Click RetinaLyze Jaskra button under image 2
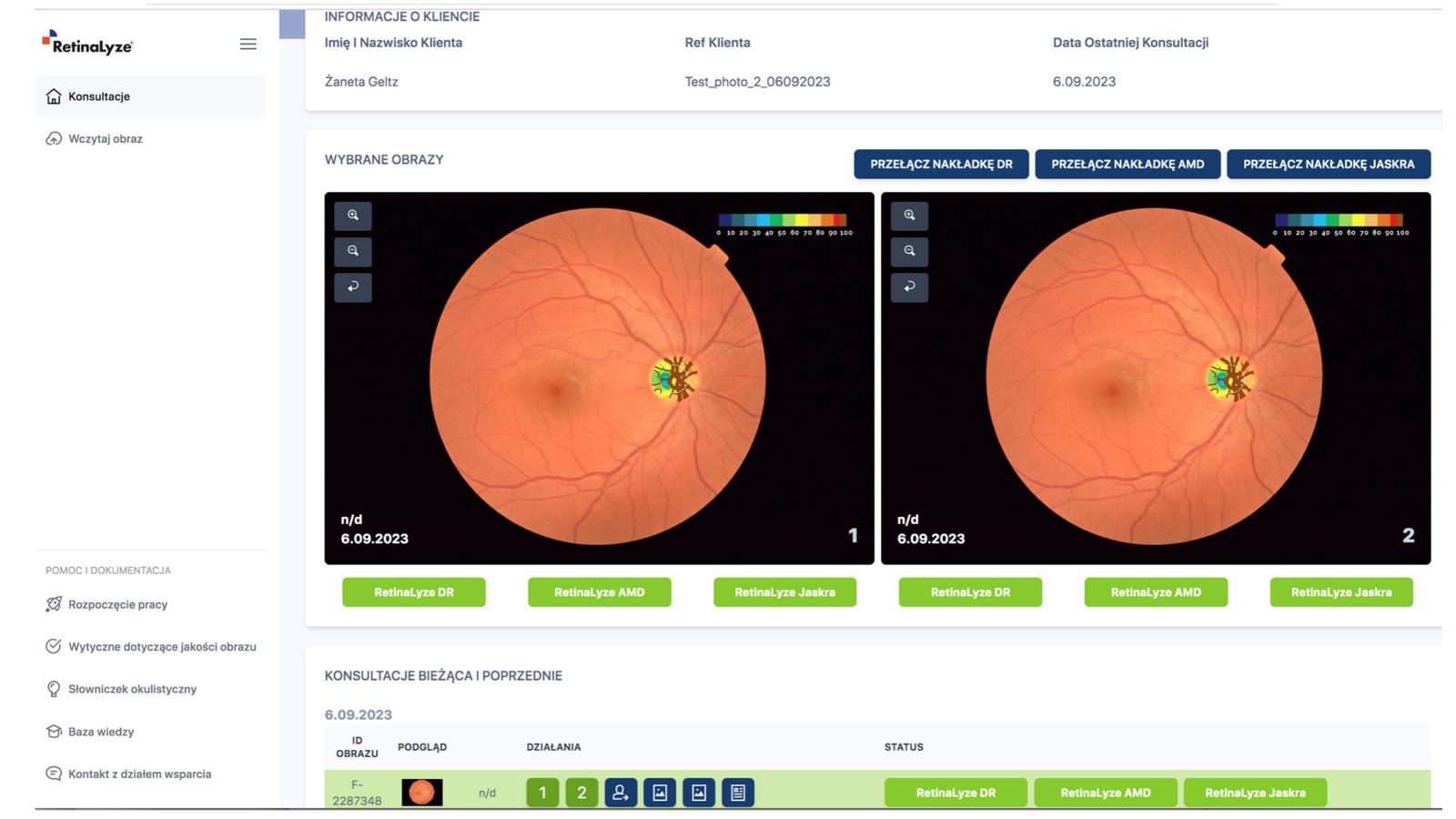 pos(1340,592)
